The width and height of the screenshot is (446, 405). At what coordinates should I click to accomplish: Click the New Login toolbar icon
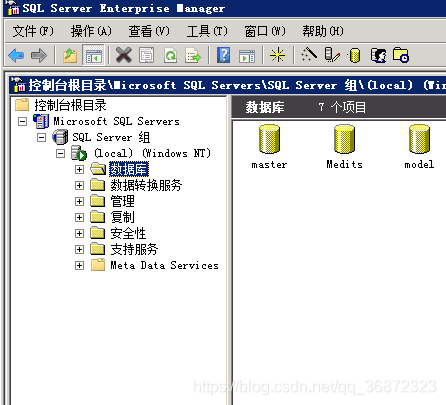point(379,55)
